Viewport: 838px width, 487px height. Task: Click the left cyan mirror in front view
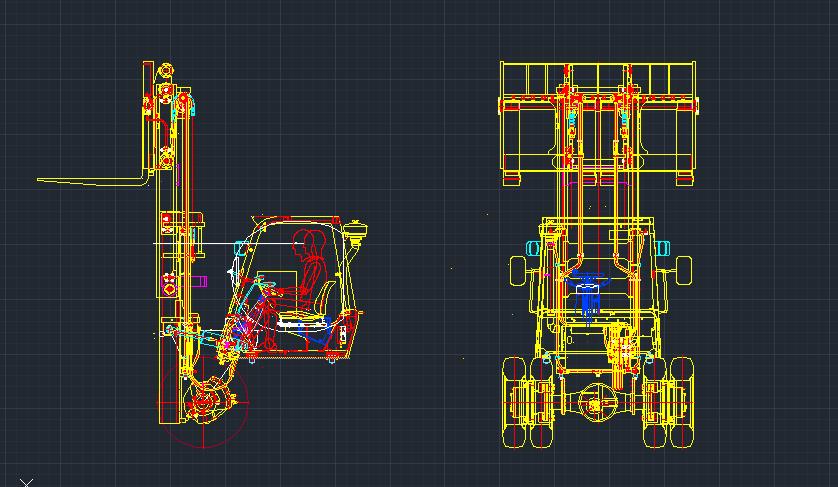(533, 248)
